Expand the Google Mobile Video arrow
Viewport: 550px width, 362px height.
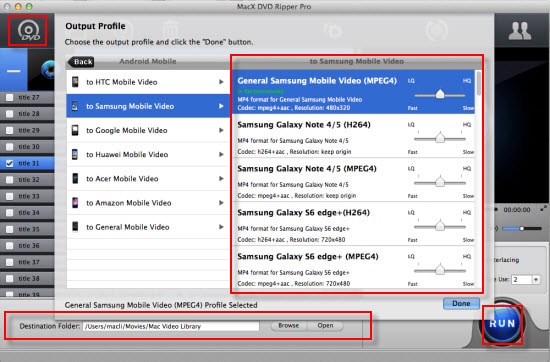point(221,130)
